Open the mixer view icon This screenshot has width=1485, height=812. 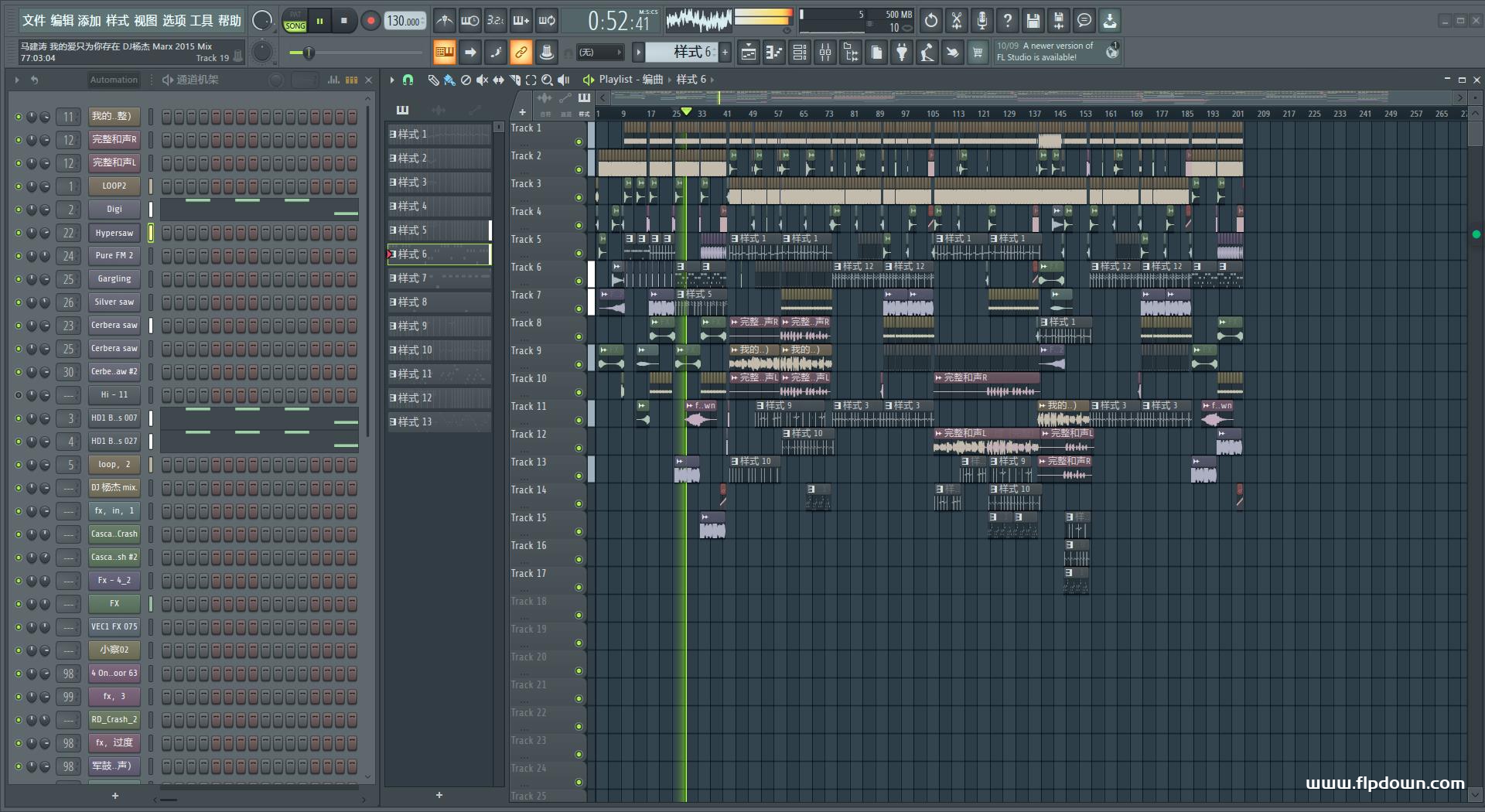click(x=825, y=52)
